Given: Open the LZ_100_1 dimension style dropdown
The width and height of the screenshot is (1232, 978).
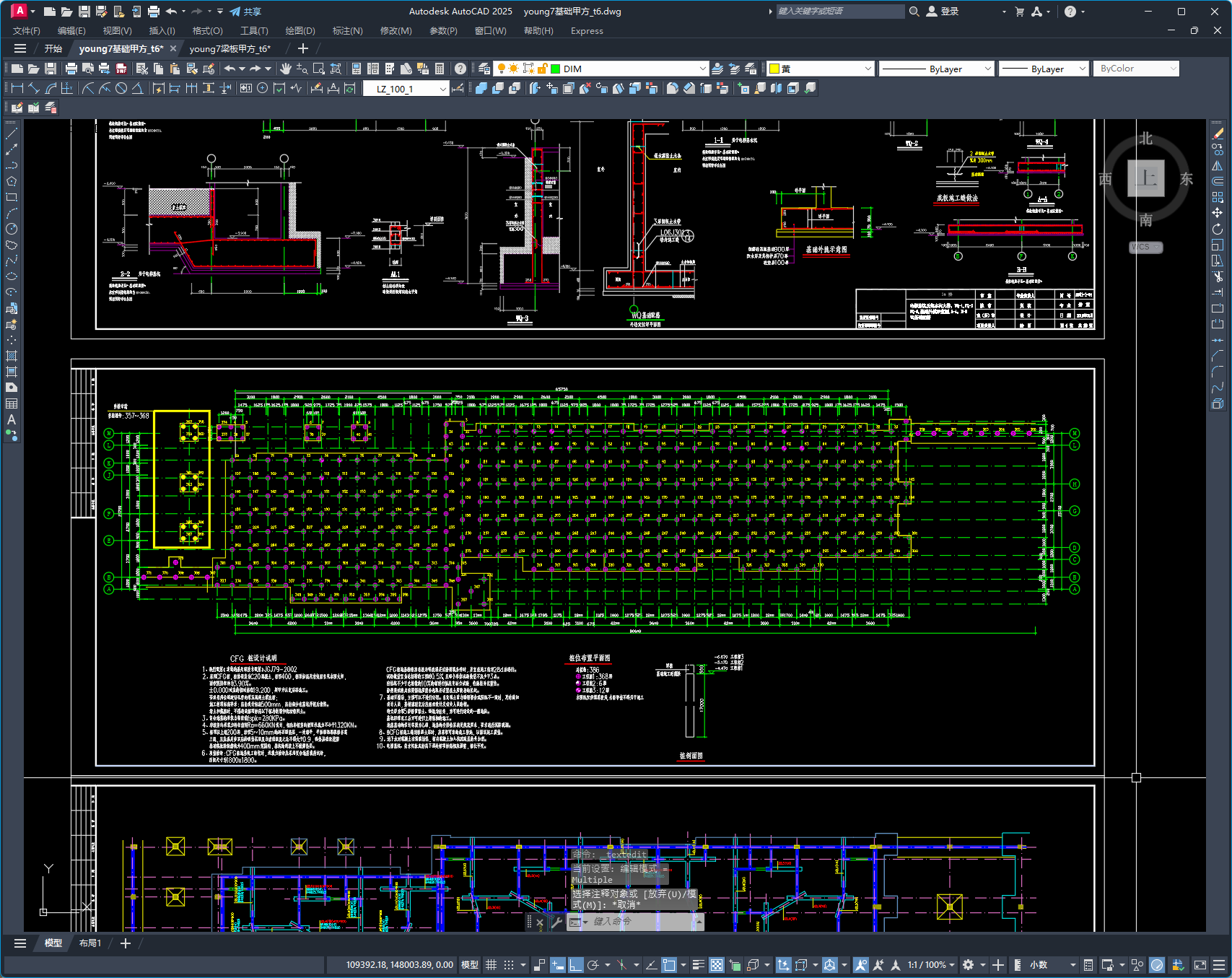Looking at the screenshot, I should [x=442, y=89].
